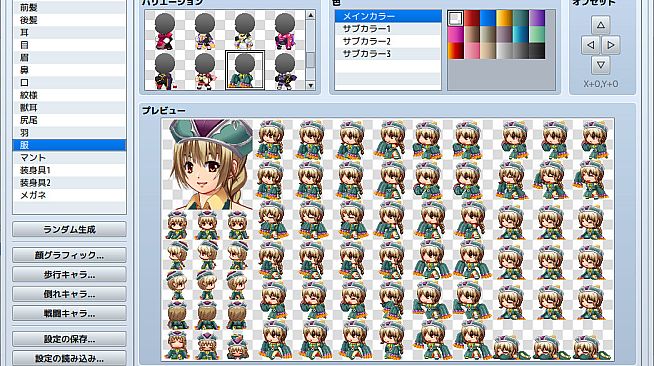Pick the pink outfit variation
Viewport: 654px width, 366px height.
click(x=285, y=31)
